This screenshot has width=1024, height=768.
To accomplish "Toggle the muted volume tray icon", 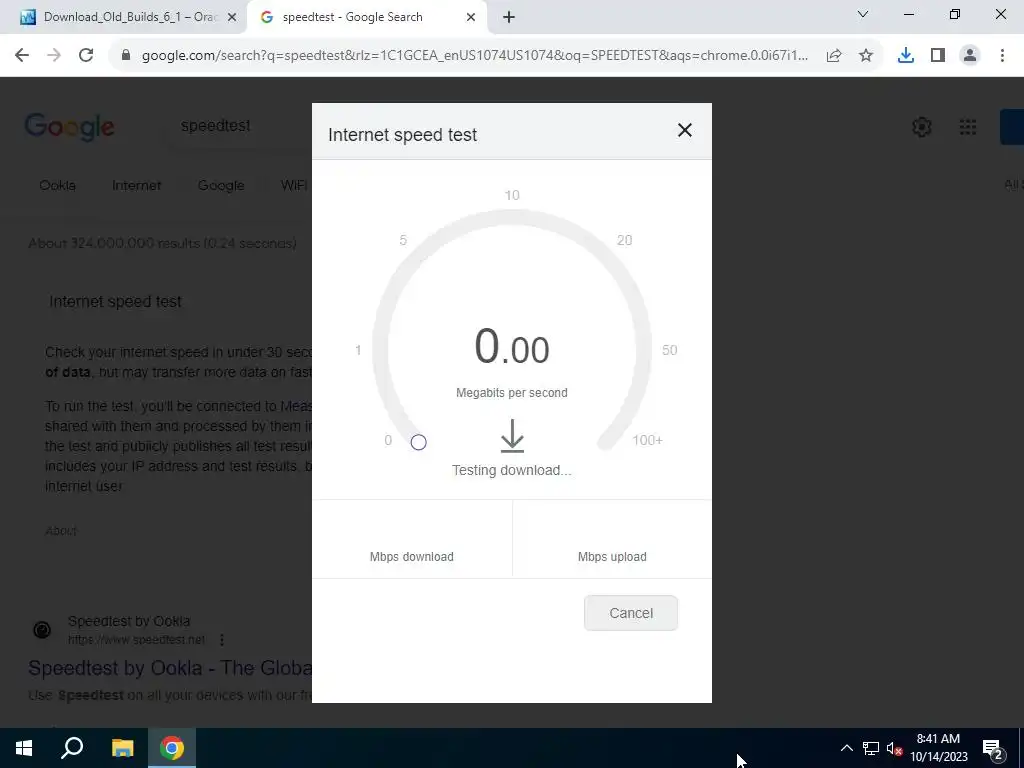I will click(894, 748).
